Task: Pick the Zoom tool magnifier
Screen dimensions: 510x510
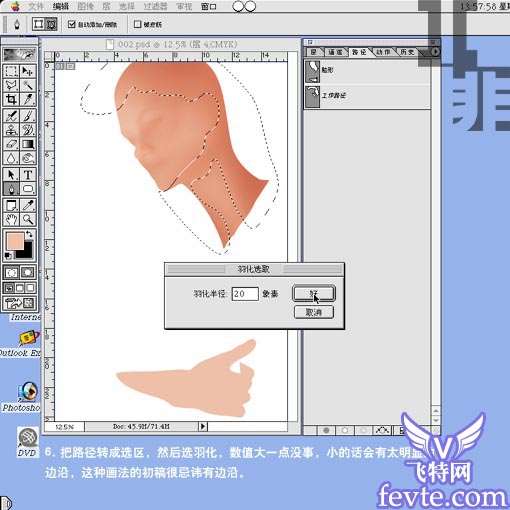Action: coord(28,219)
